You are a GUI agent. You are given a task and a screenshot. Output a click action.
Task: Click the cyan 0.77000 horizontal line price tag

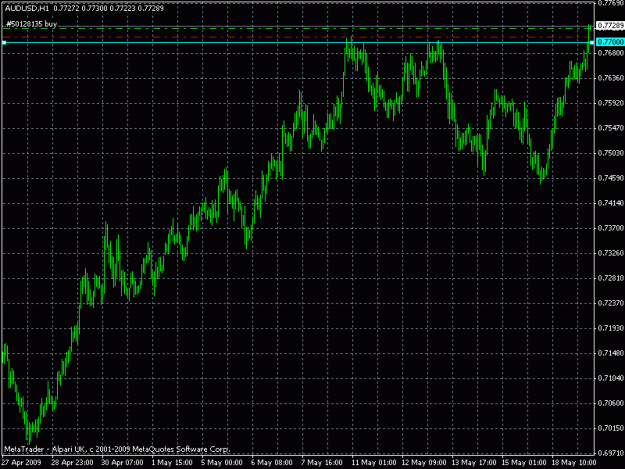pyautogui.click(x=611, y=42)
